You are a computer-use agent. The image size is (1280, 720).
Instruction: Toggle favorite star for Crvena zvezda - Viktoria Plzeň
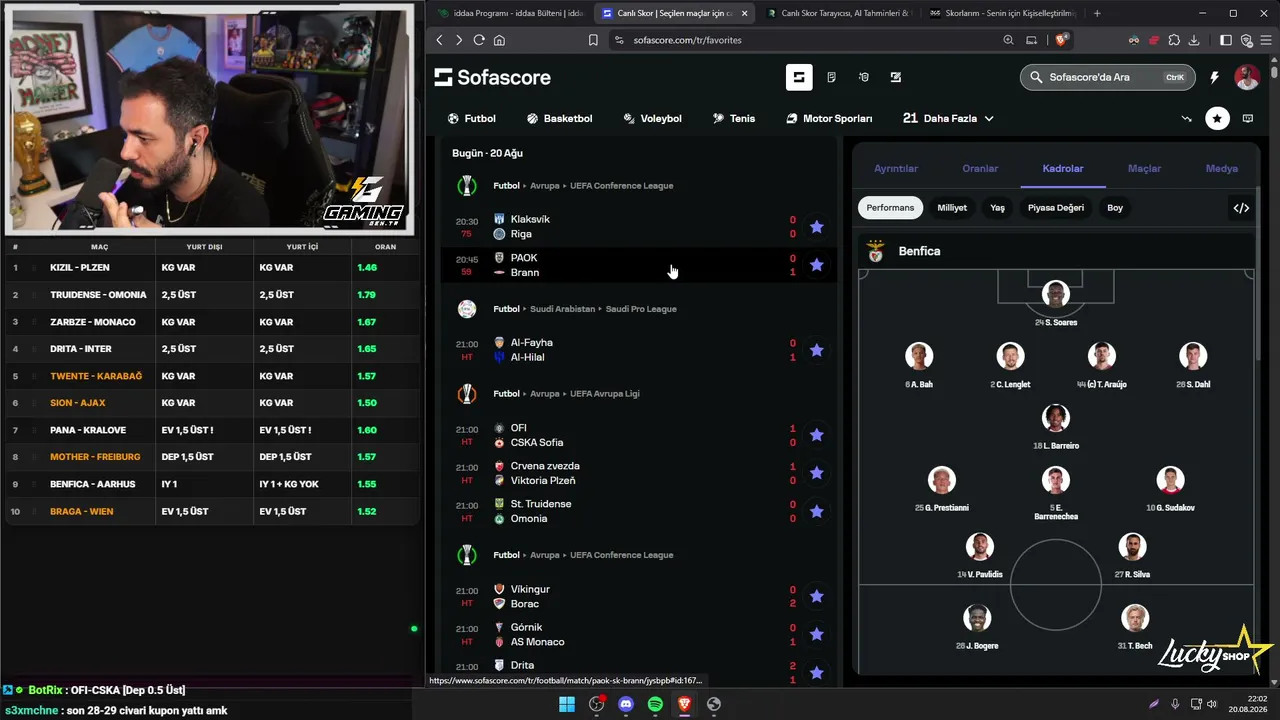pos(817,473)
